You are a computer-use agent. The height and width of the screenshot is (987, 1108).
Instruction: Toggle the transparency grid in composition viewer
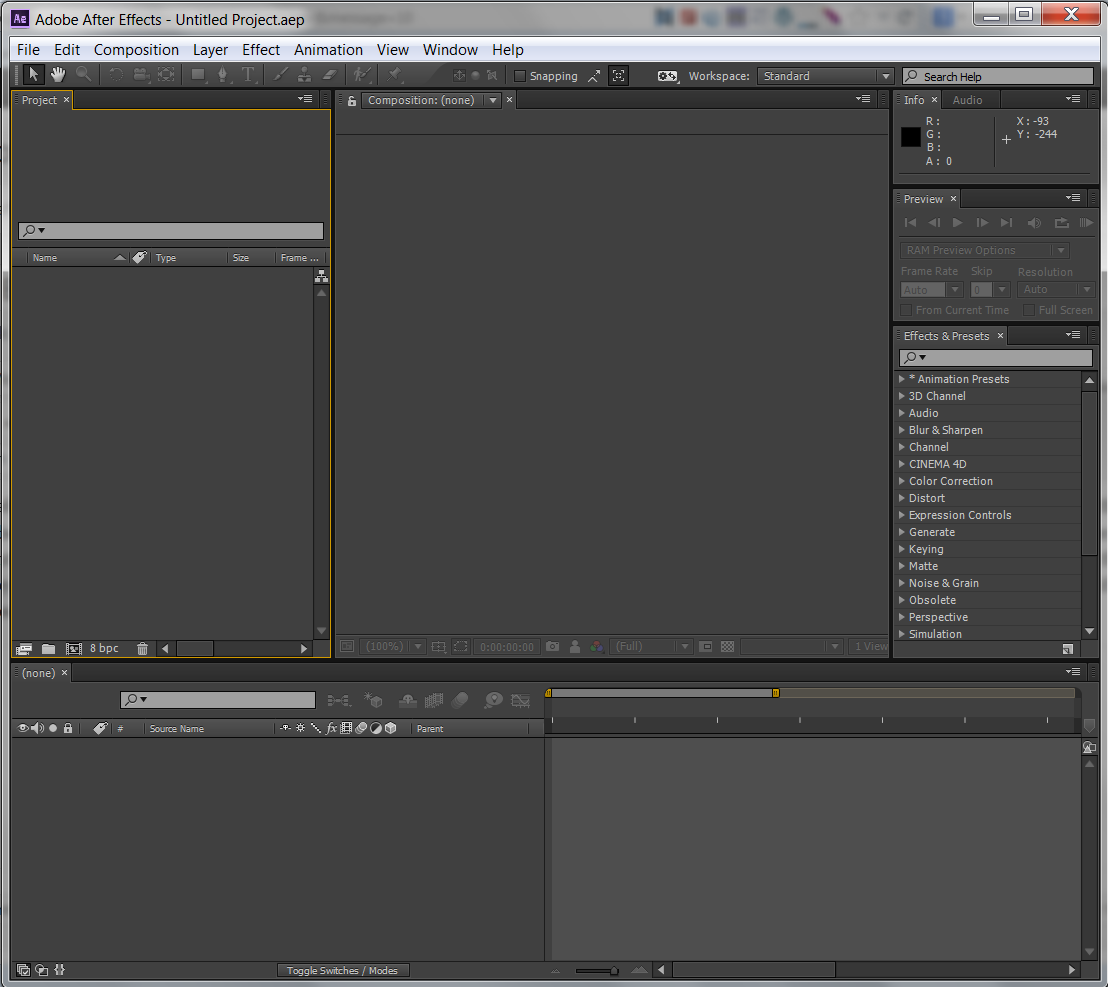coord(727,646)
